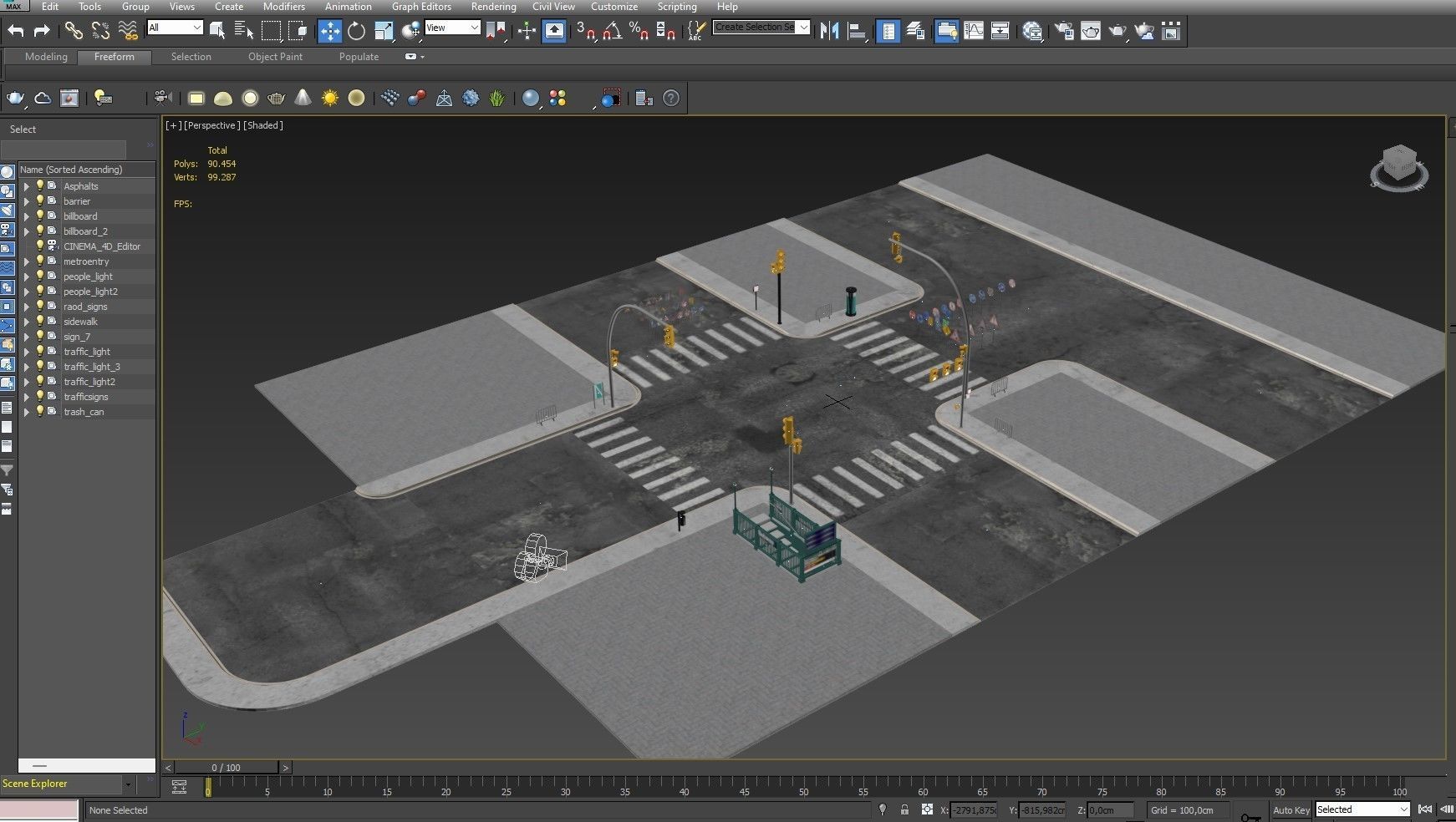
Task: Toggle the trash_can lightbulb visibility icon
Action: click(39, 412)
